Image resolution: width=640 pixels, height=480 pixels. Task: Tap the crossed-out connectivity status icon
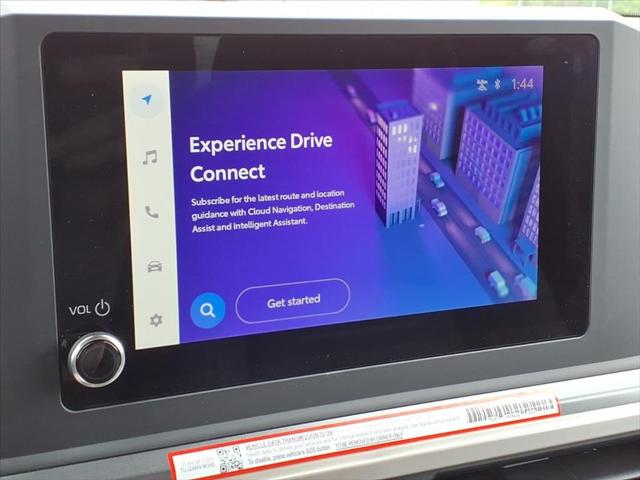482,85
